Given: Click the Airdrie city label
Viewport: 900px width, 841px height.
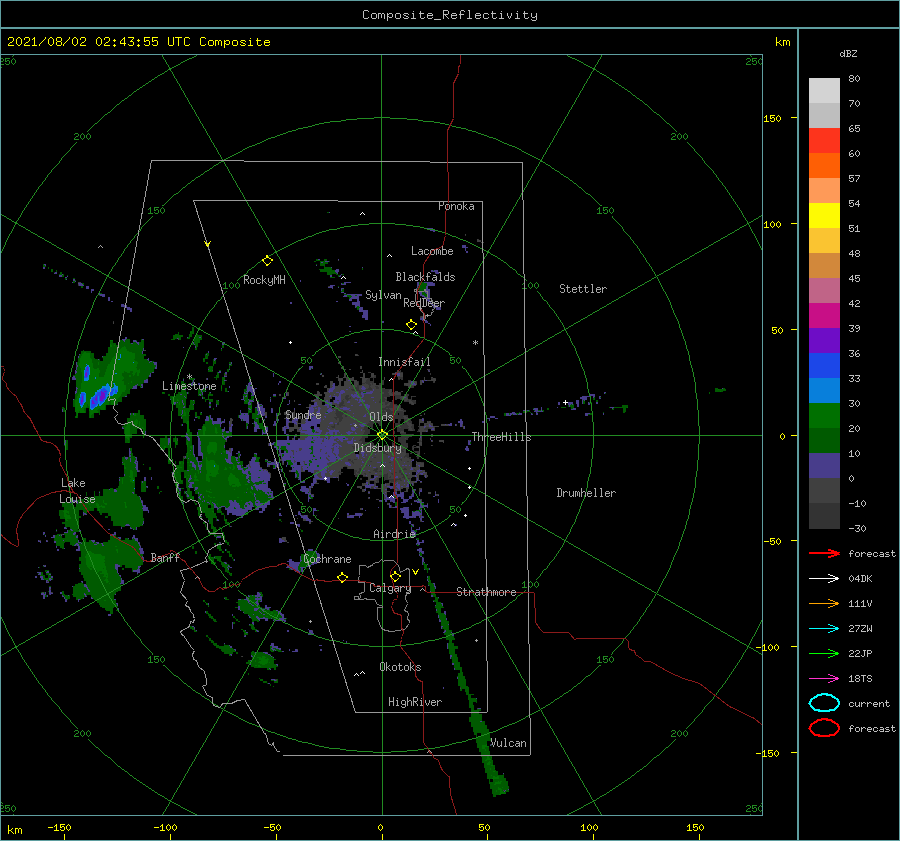Looking at the screenshot, I should tap(394, 534).
